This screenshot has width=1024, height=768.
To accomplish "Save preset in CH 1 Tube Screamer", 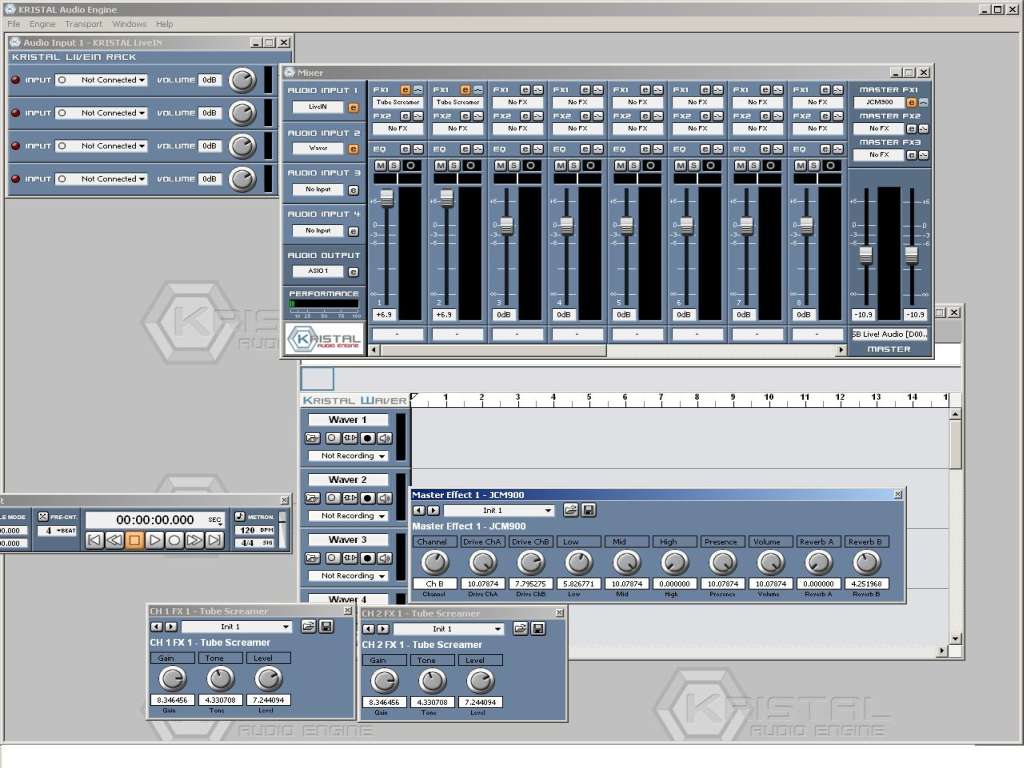I will click(326, 627).
